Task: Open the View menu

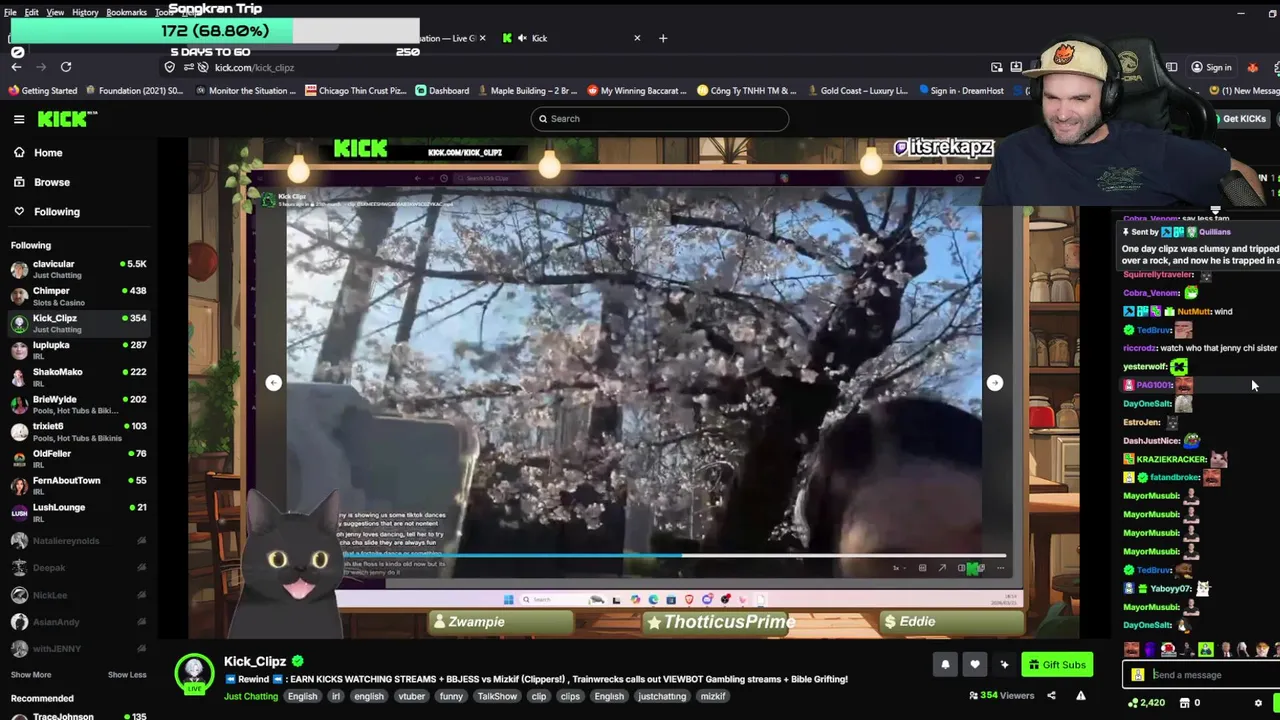Action: (55, 12)
